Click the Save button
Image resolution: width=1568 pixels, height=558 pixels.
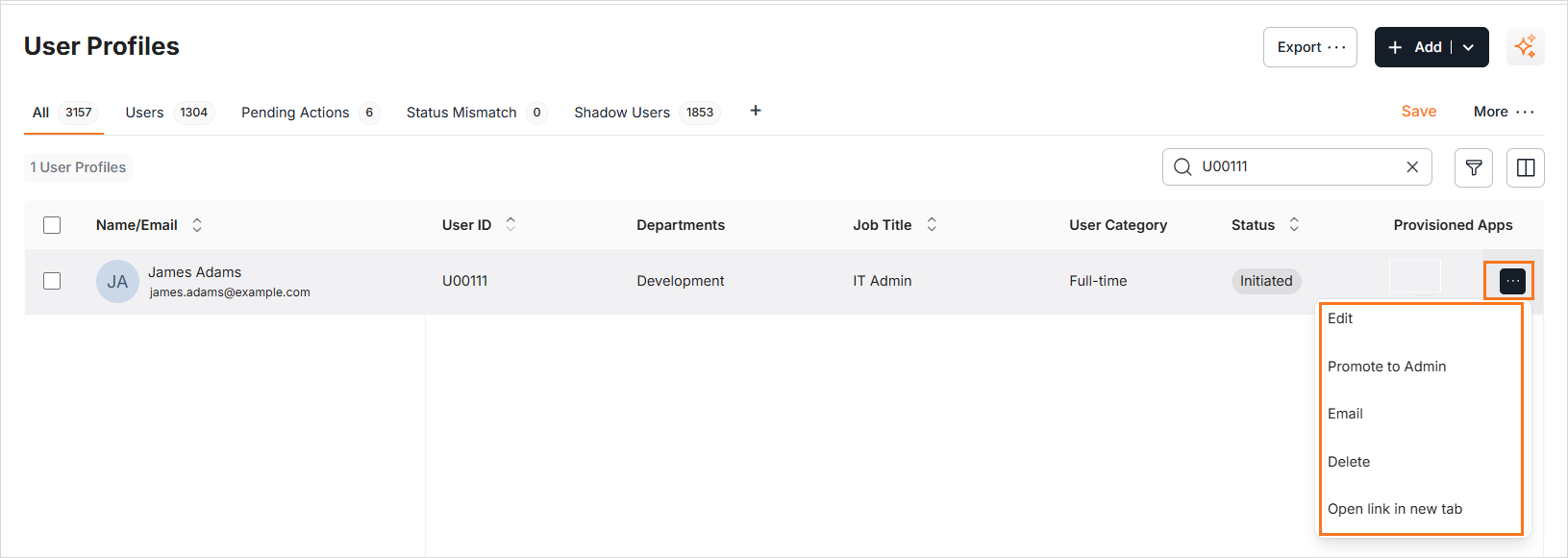(x=1418, y=112)
